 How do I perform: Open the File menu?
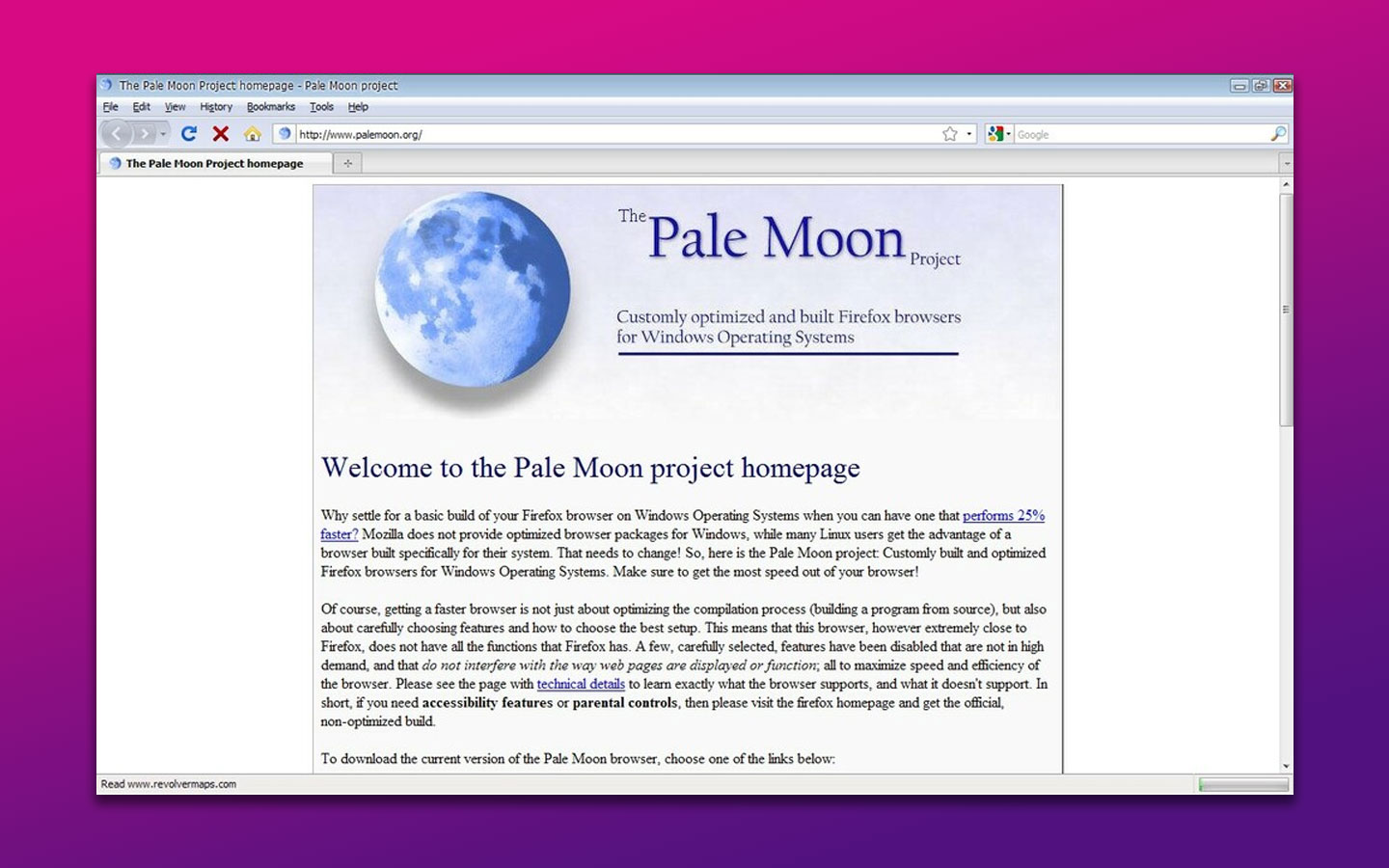(x=111, y=107)
